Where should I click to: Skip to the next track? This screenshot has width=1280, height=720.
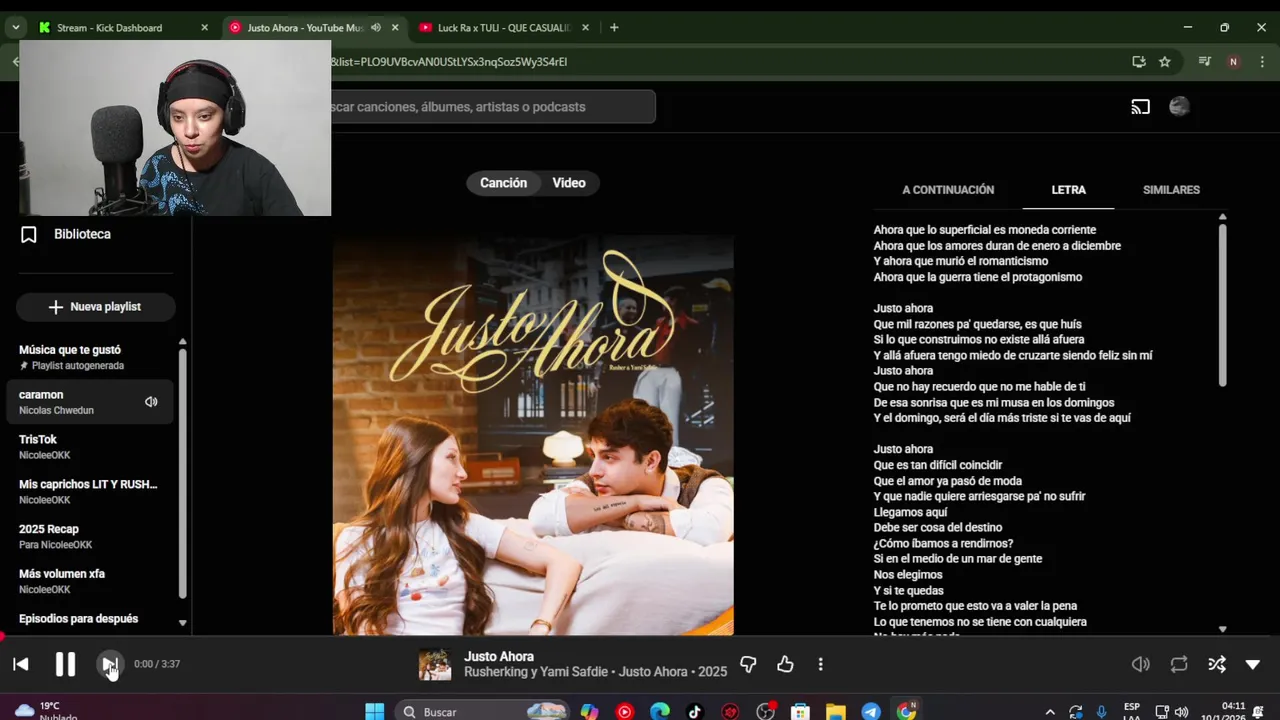click(x=109, y=664)
